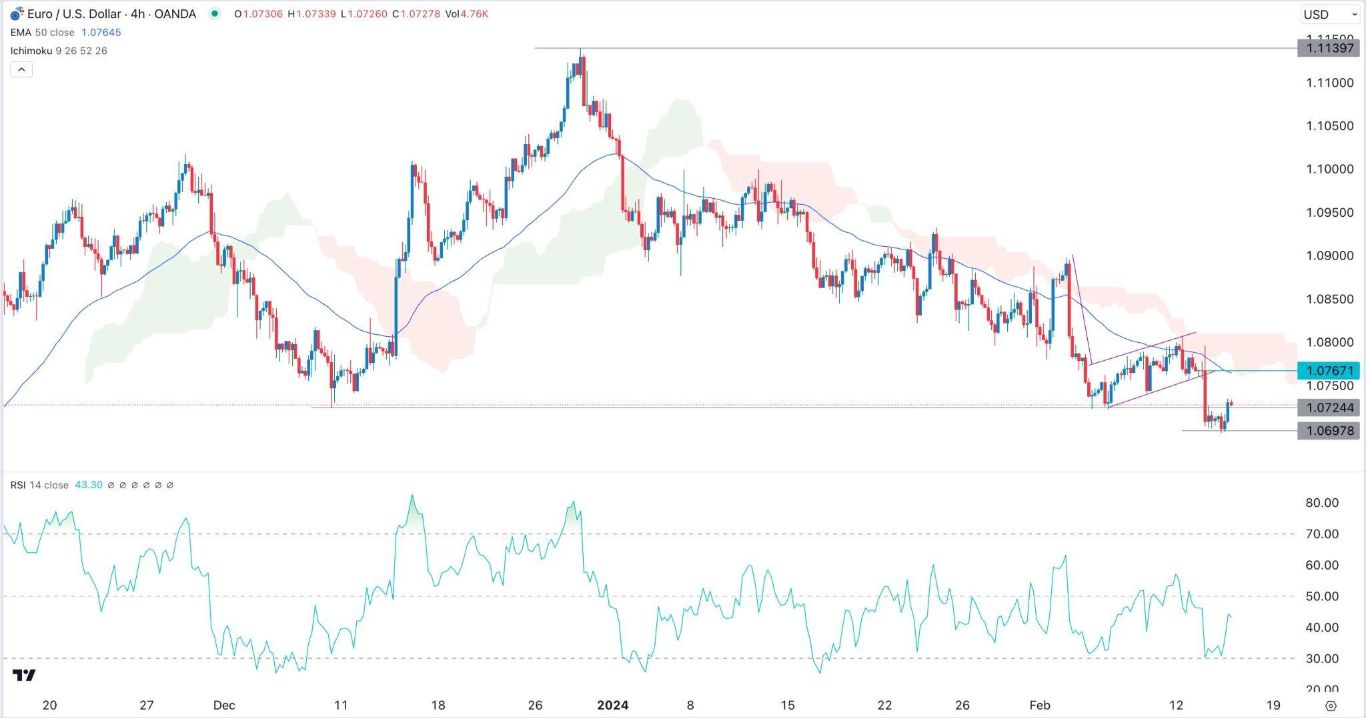Click the Euro/USD flag symbol icon
The height and width of the screenshot is (718, 1366).
pyautogui.click(x=16, y=14)
